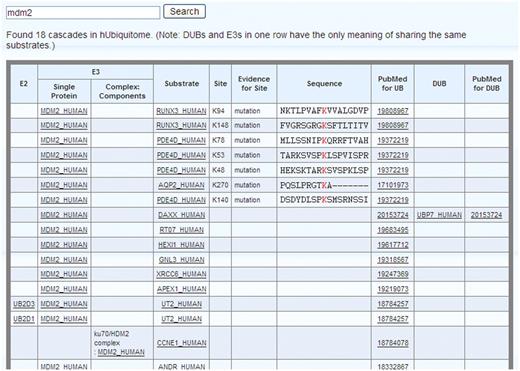The image size is (520, 371).
Task: Open PDE4D_HUMAN substrate link for site K78
Action: click(181, 140)
